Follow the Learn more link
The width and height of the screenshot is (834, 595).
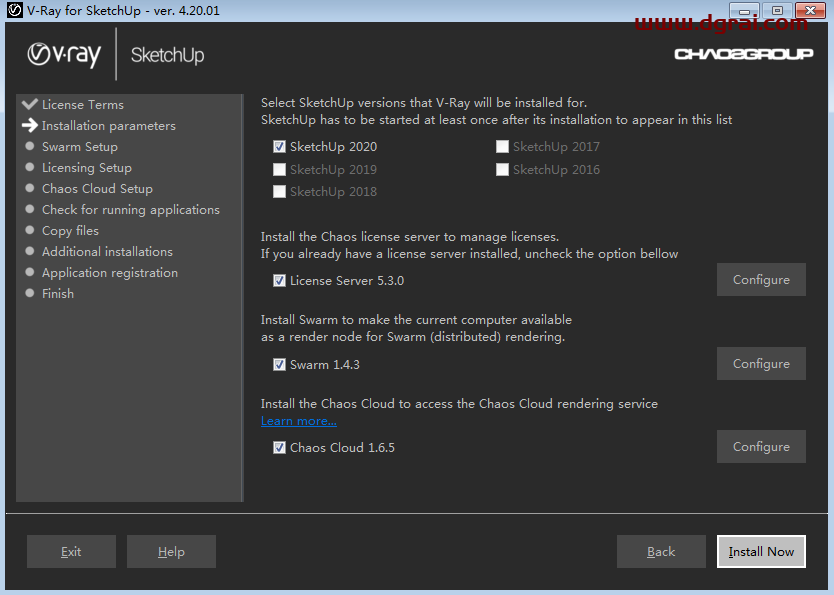point(298,421)
